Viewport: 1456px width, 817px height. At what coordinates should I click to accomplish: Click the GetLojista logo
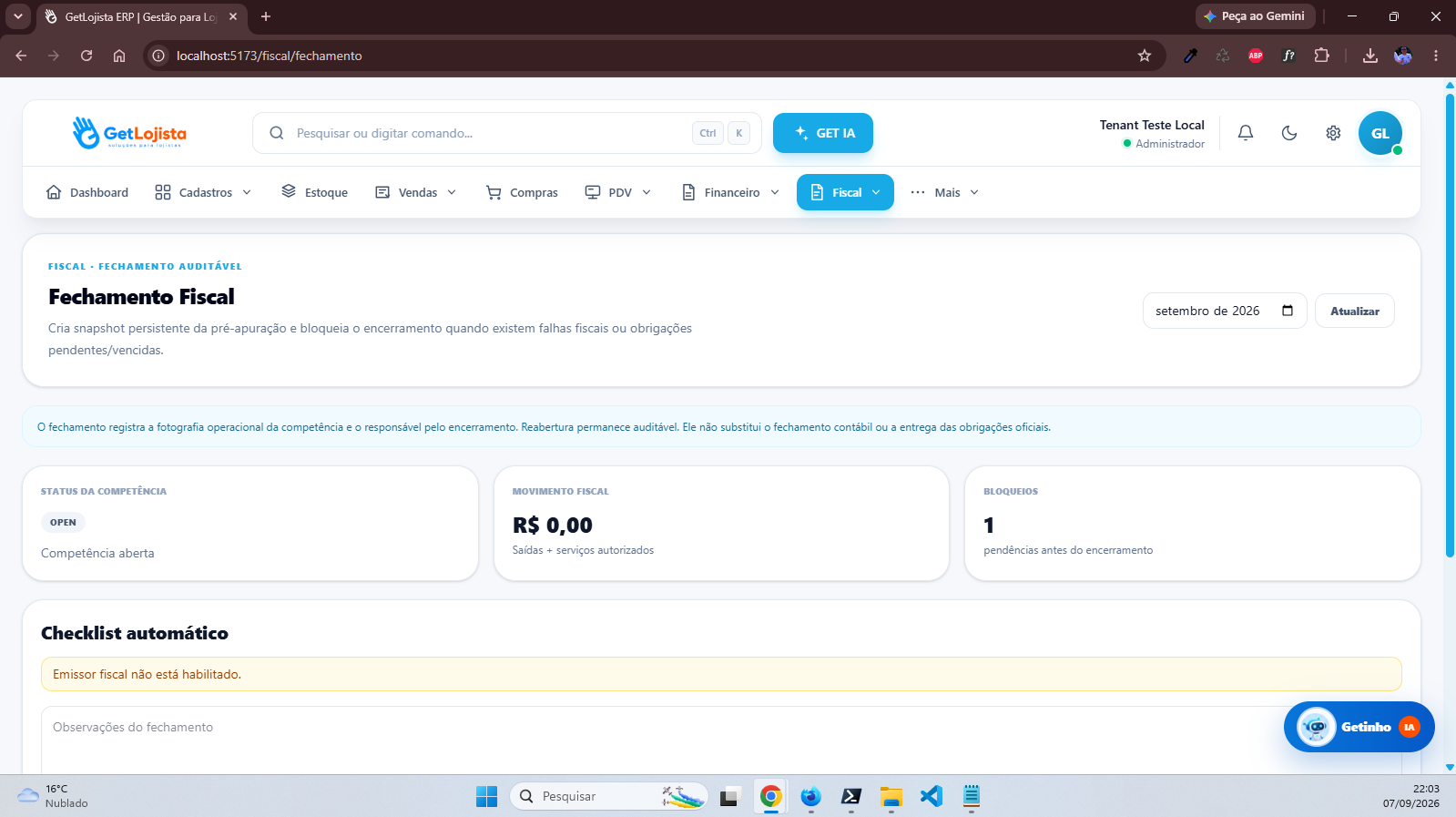(x=129, y=133)
